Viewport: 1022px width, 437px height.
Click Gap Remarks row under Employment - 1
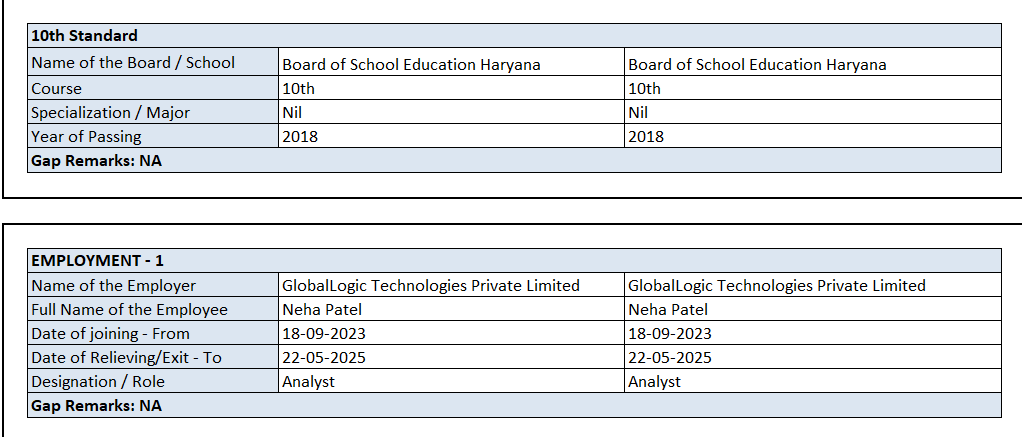96,405
